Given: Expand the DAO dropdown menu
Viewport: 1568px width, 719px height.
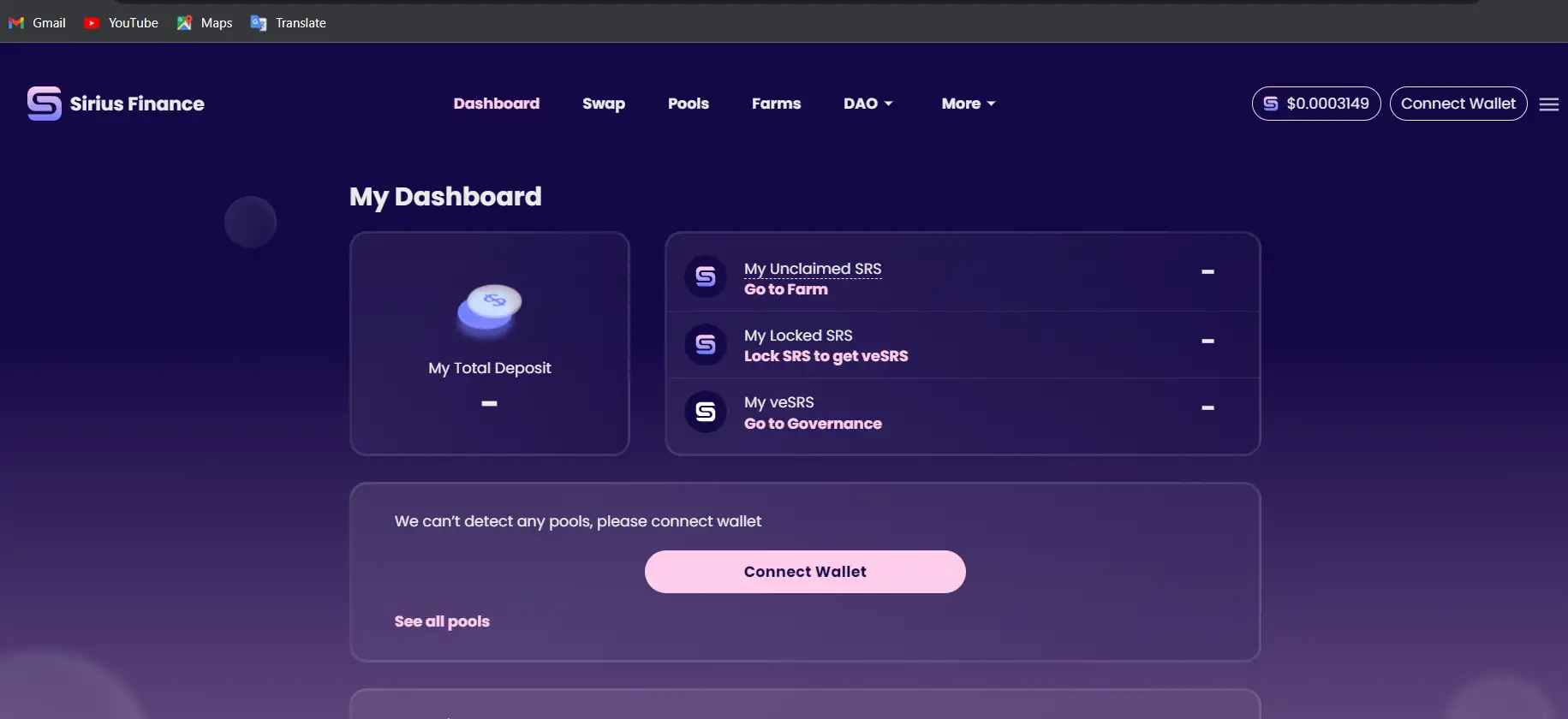Looking at the screenshot, I should click(x=867, y=104).
